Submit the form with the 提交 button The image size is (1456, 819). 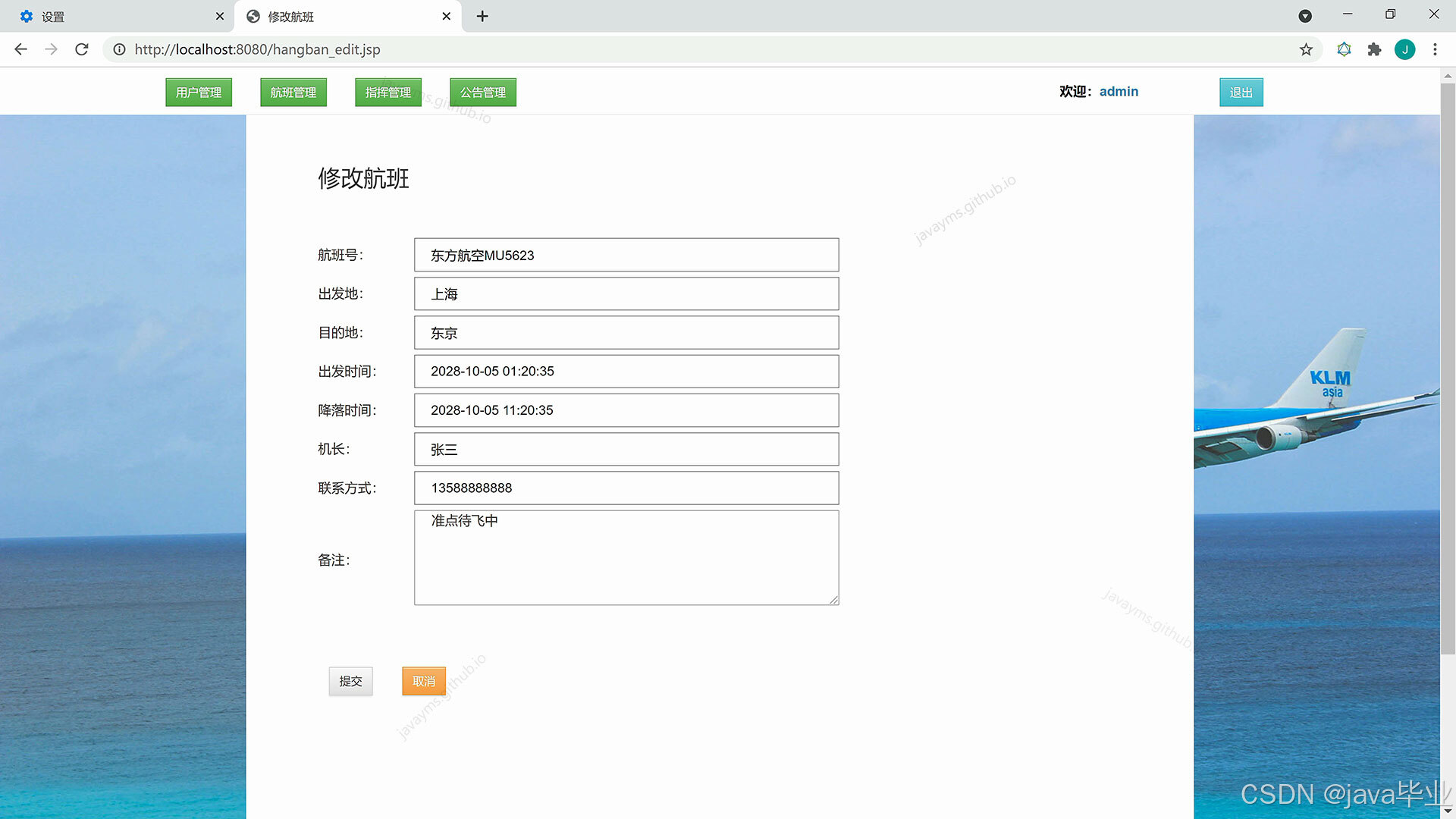[350, 681]
